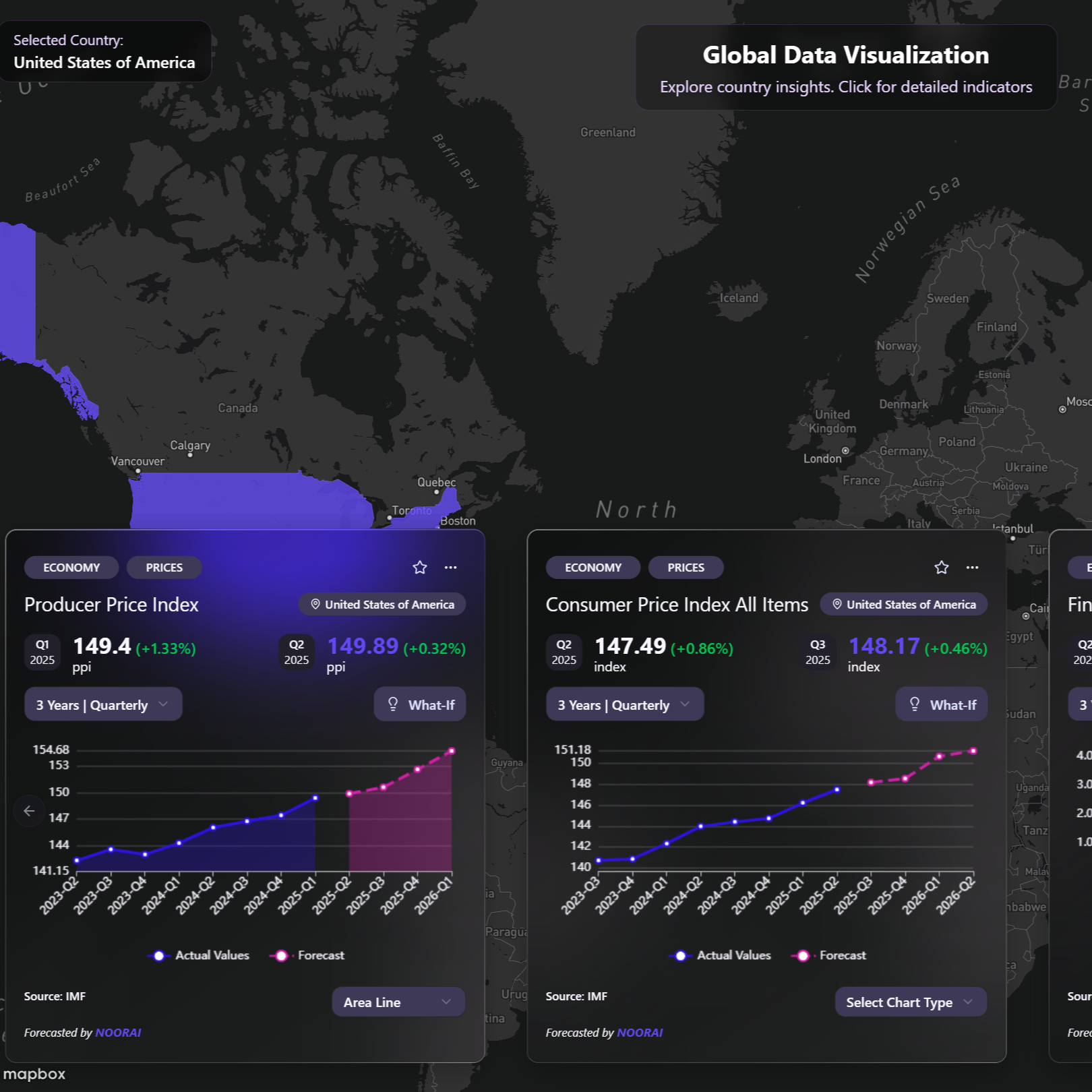Screen dimensions: 1092x1092
Task: Click 2025-Q2 forecast point on Producer Price chart
Action: pyautogui.click(x=349, y=793)
